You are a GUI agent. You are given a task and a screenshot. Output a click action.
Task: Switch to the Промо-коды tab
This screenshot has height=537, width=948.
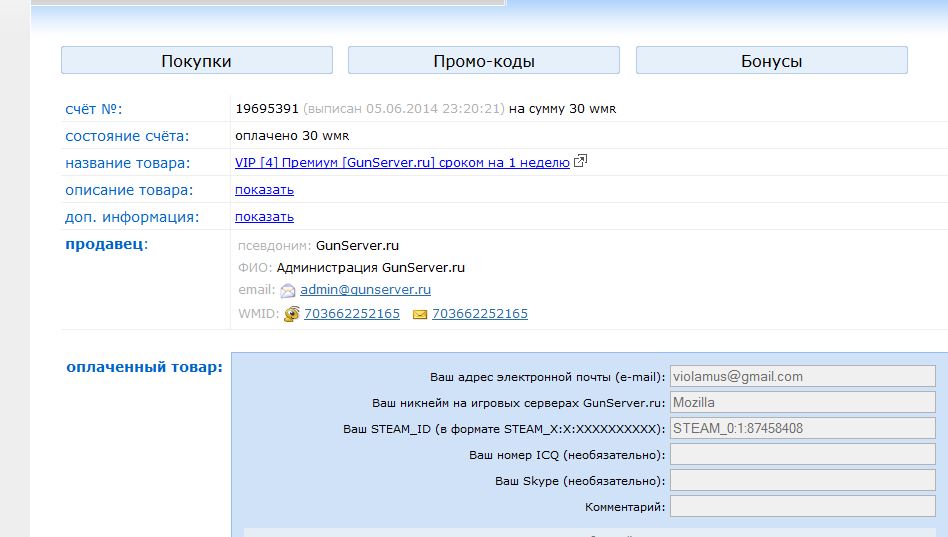pyautogui.click(x=483, y=61)
